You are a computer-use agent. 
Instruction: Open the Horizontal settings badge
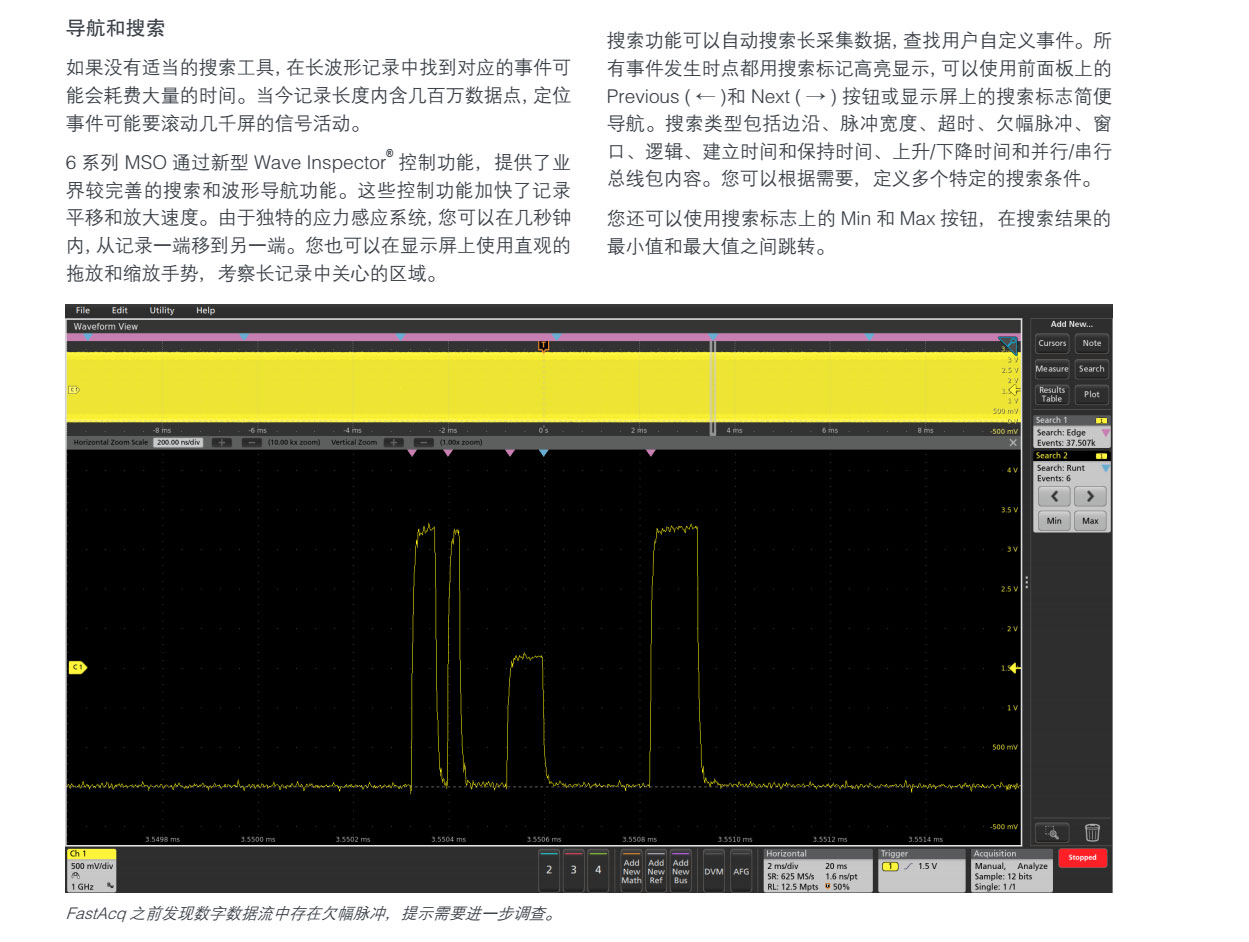815,871
